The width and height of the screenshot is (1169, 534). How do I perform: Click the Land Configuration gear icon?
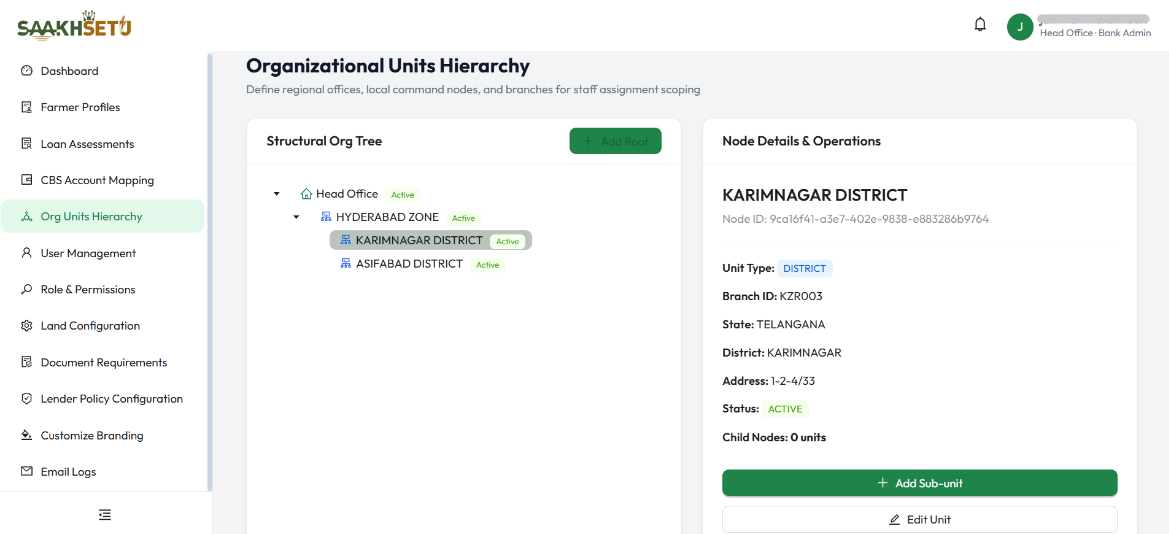(x=27, y=326)
